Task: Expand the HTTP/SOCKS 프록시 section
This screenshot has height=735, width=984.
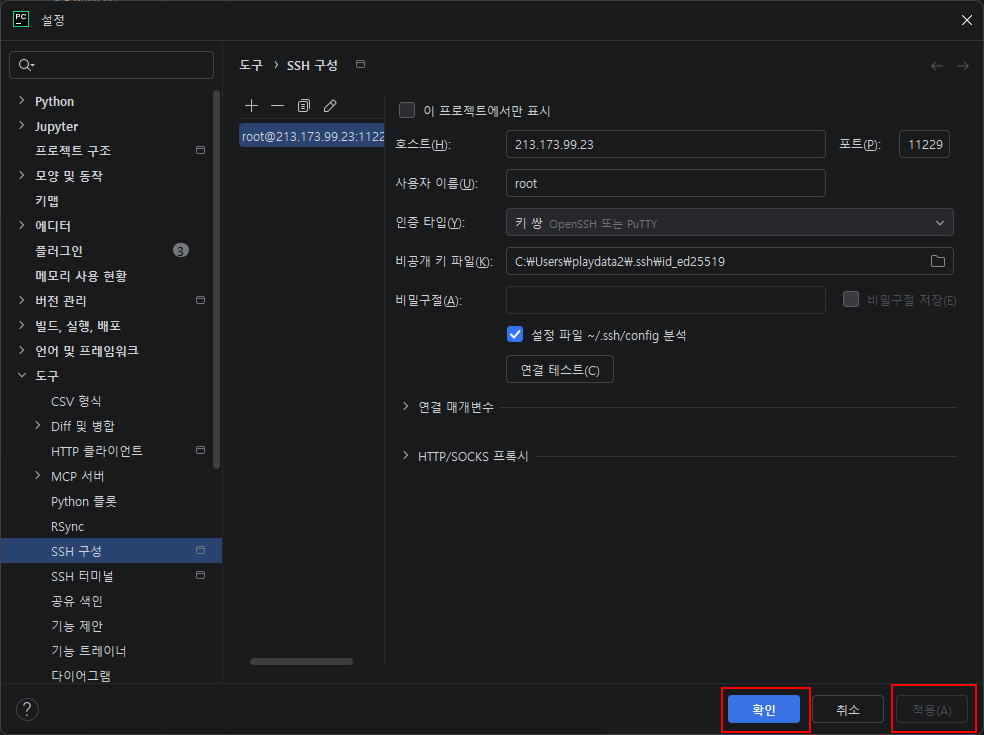Action: pyautogui.click(x=405, y=455)
